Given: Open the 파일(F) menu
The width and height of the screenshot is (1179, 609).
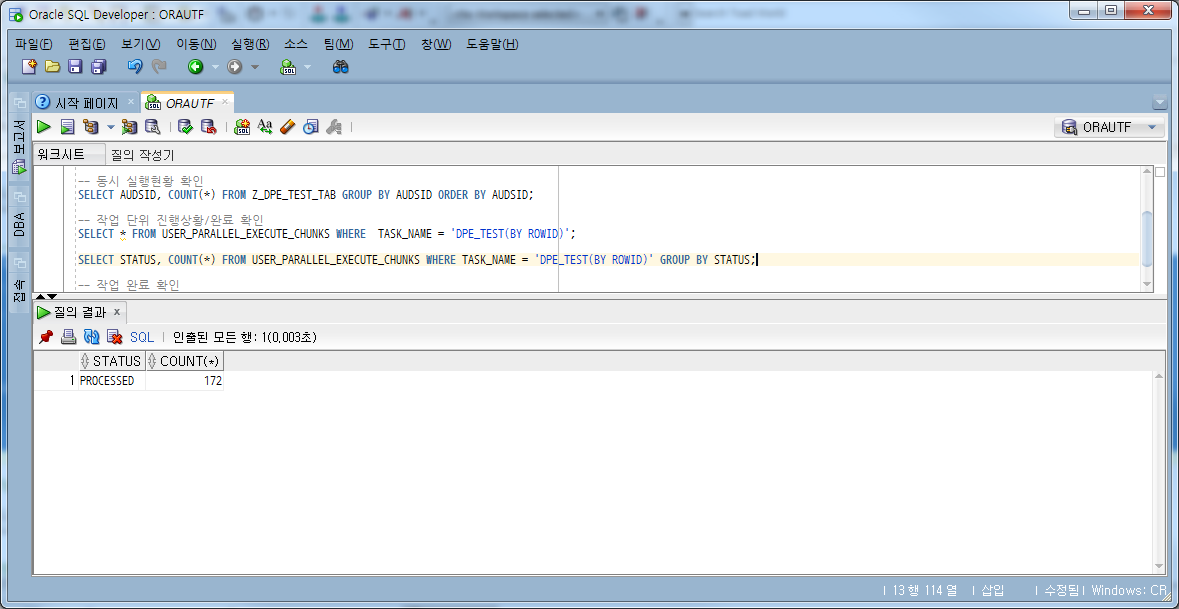Looking at the screenshot, I should (x=34, y=44).
